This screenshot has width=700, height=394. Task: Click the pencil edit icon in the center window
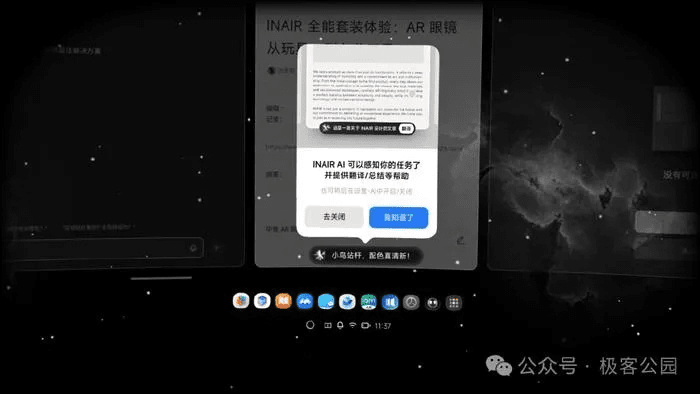[x=461, y=241]
